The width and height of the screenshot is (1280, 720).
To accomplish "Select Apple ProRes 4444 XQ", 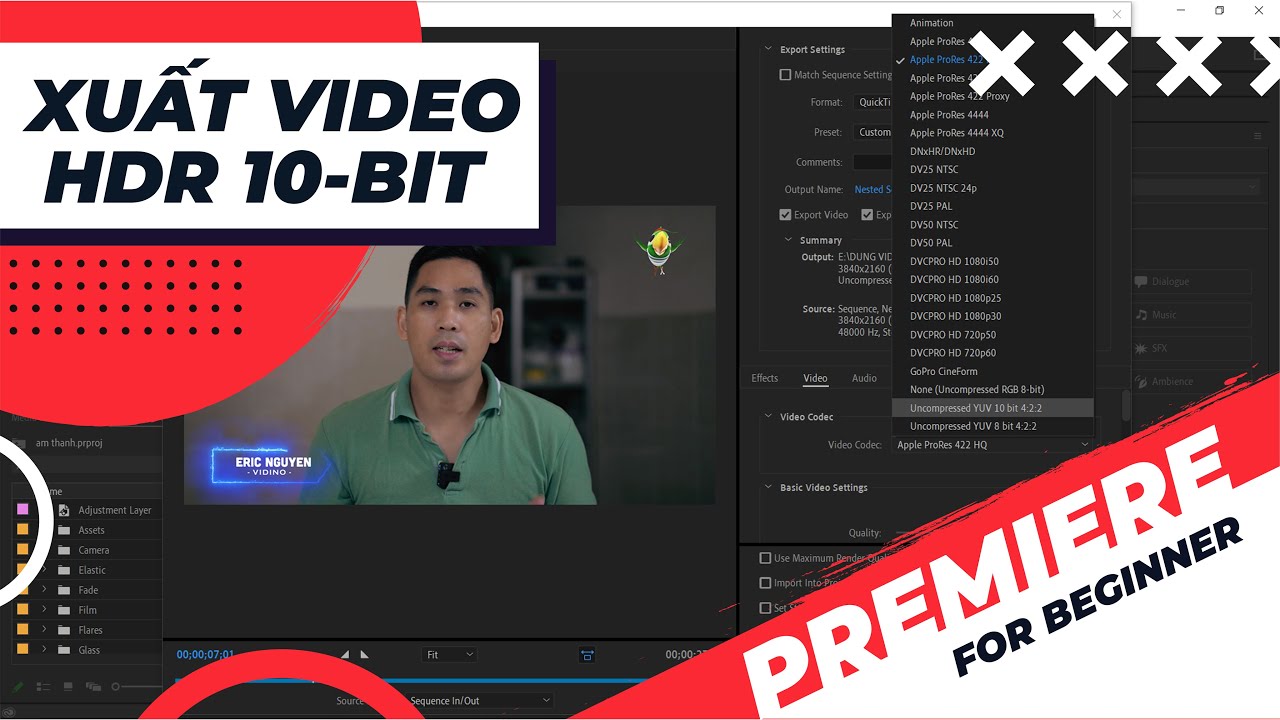I will point(992,133).
